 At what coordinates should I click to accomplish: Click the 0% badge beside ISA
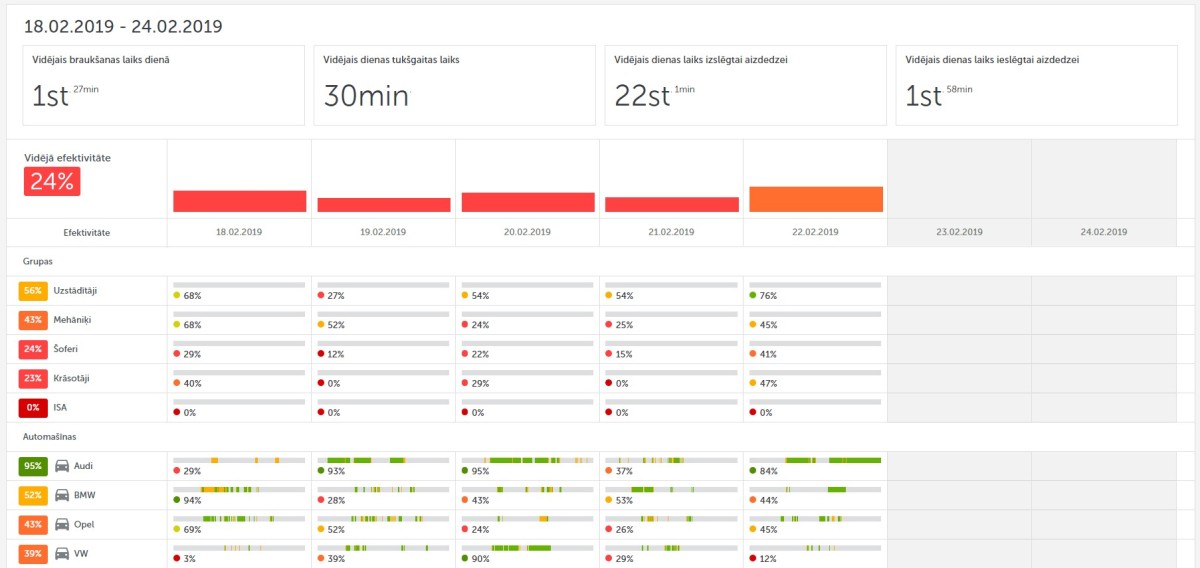[x=32, y=408]
